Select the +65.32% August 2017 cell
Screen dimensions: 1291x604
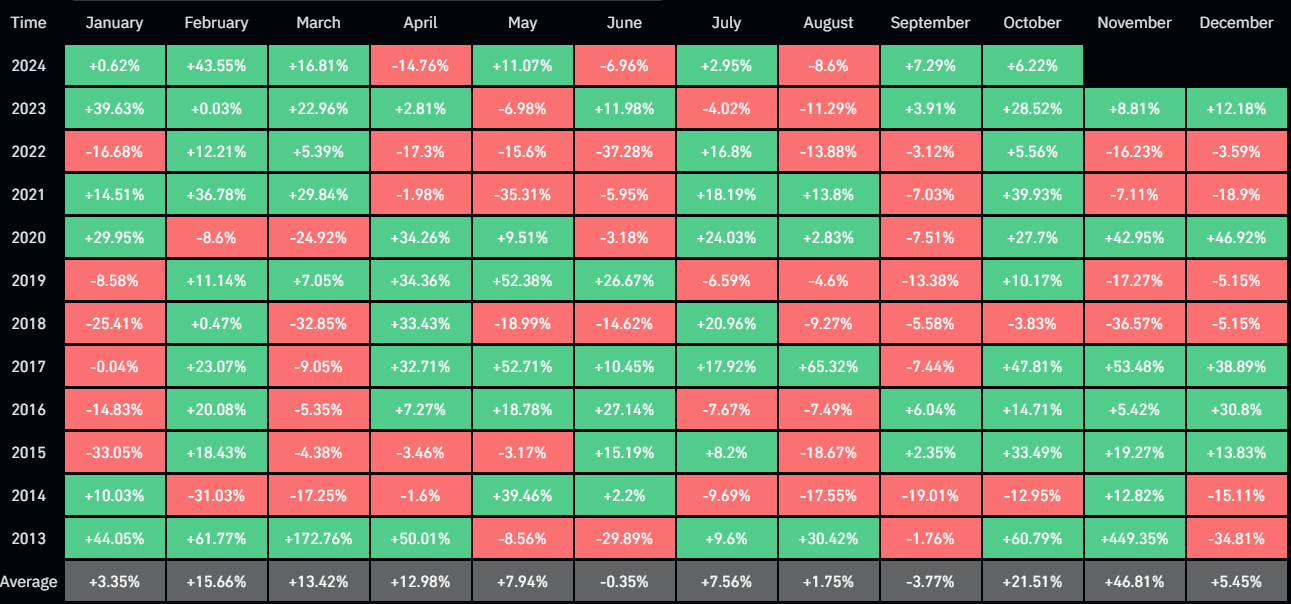(x=828, y=366)
